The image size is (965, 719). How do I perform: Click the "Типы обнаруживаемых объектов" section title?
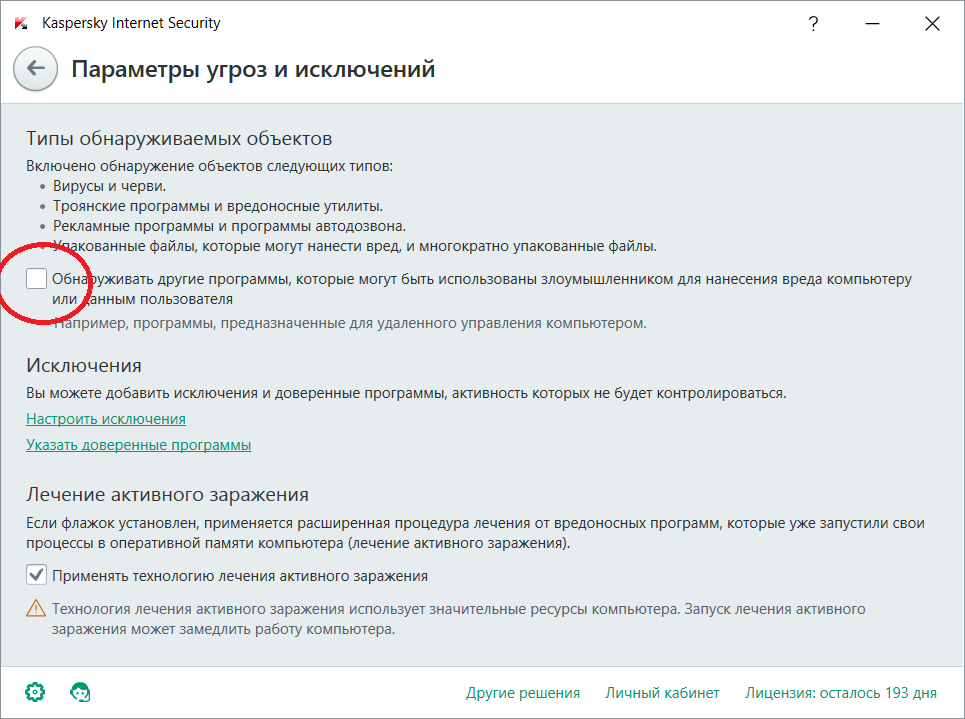[x=179, y=139]
